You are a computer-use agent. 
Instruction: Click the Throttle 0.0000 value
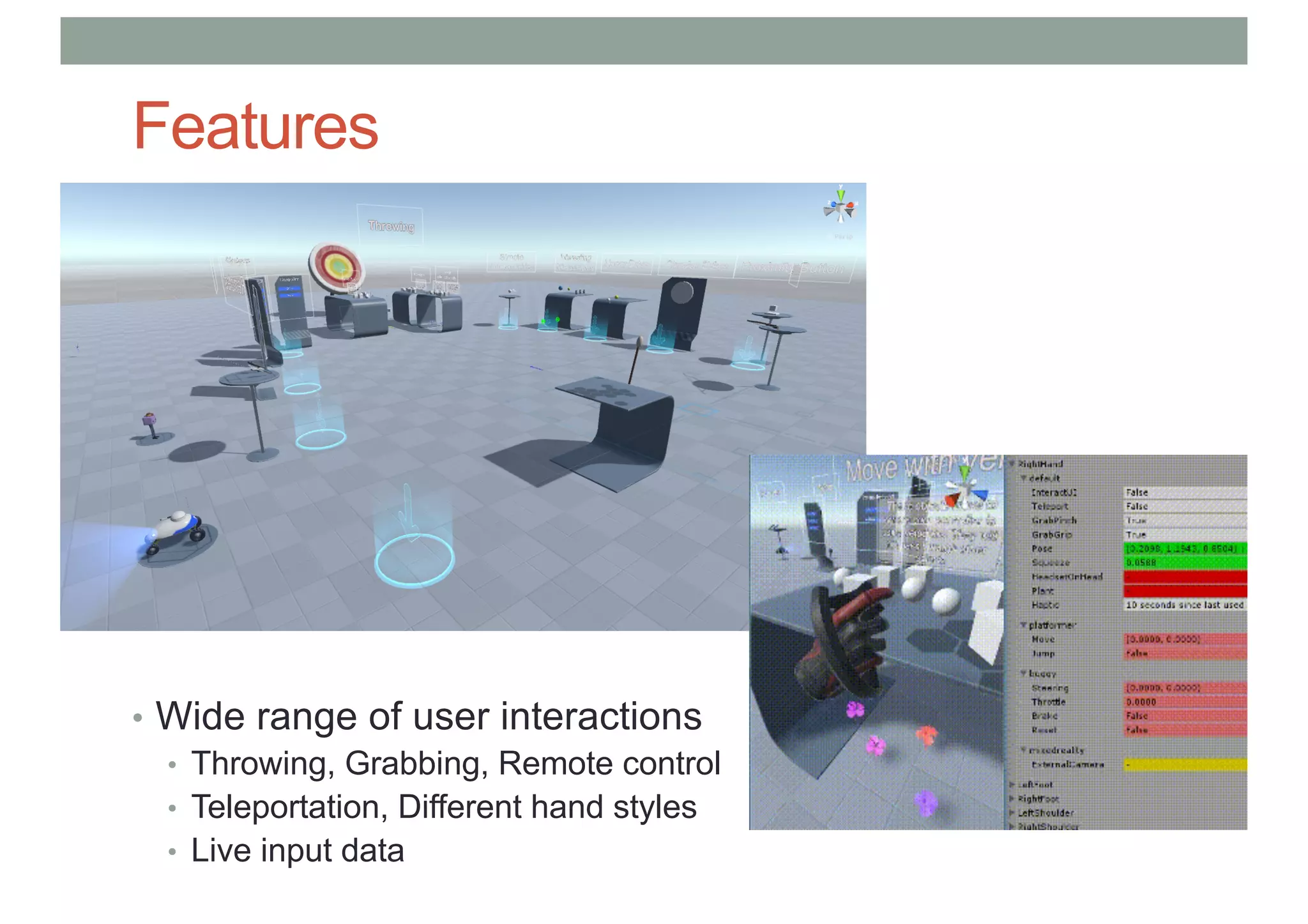(x=1185, y=702)
